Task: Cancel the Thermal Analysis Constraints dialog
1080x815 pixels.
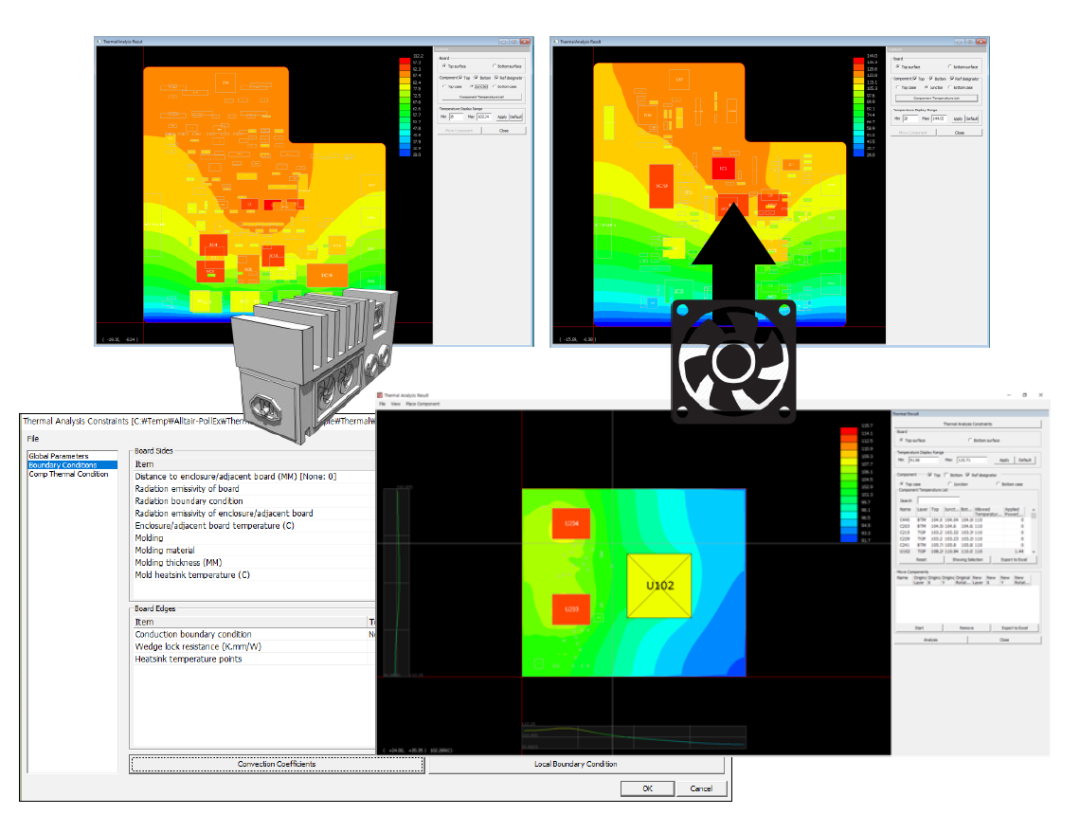Action: (x=701, y=788)
